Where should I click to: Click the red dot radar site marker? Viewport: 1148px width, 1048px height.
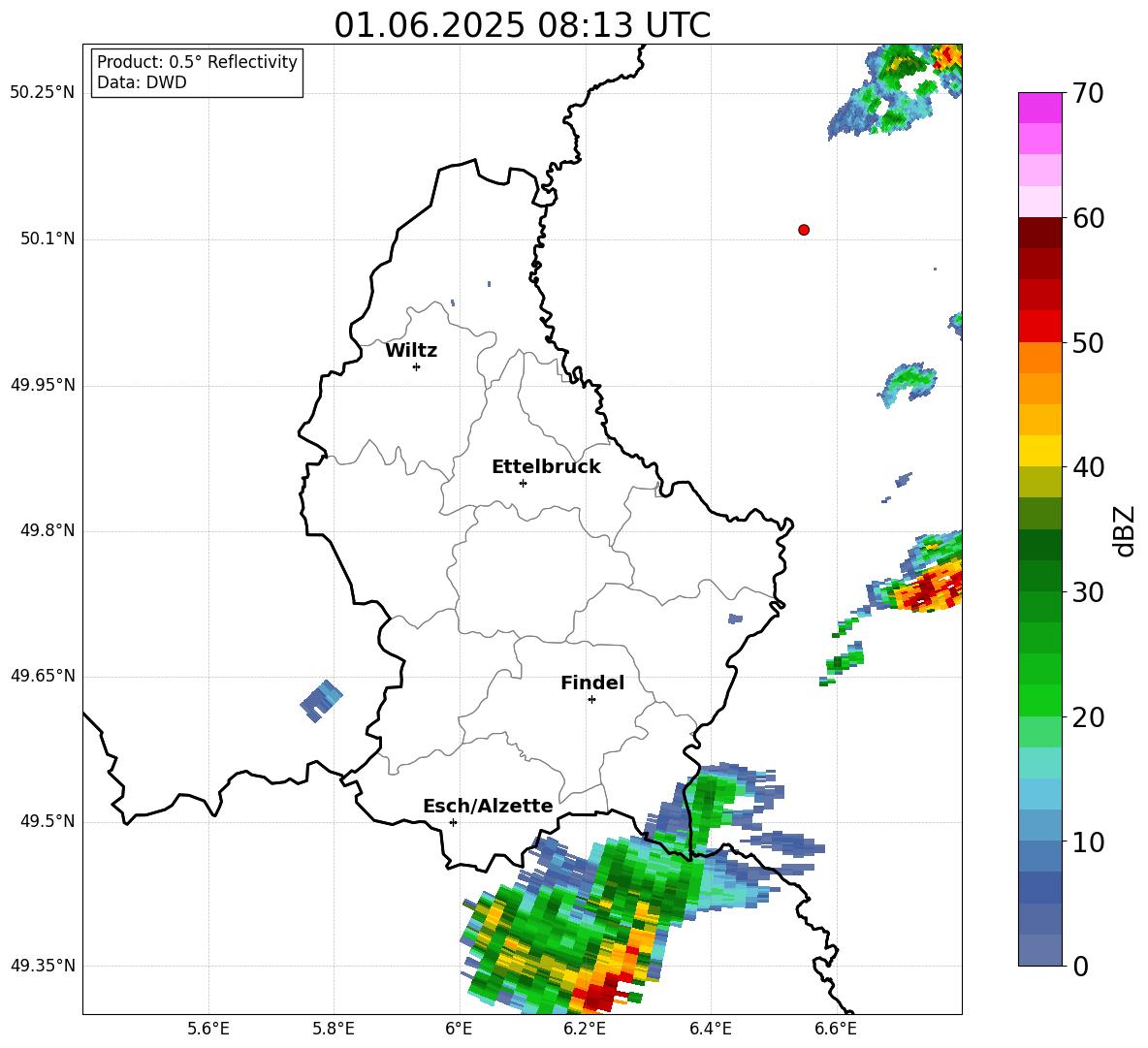point(804,230)
